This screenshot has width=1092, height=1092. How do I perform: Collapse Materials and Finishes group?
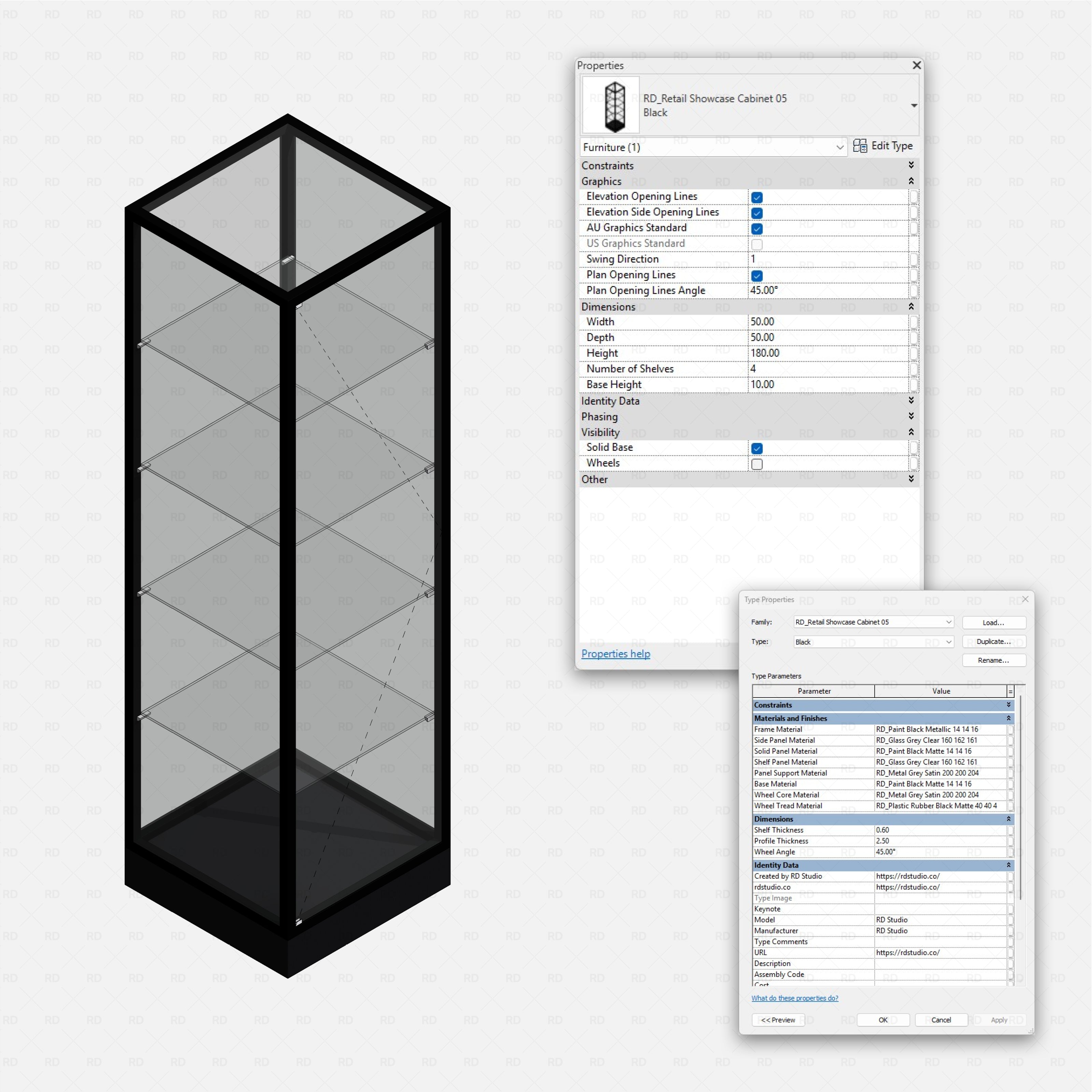(x=1008, y=718)
